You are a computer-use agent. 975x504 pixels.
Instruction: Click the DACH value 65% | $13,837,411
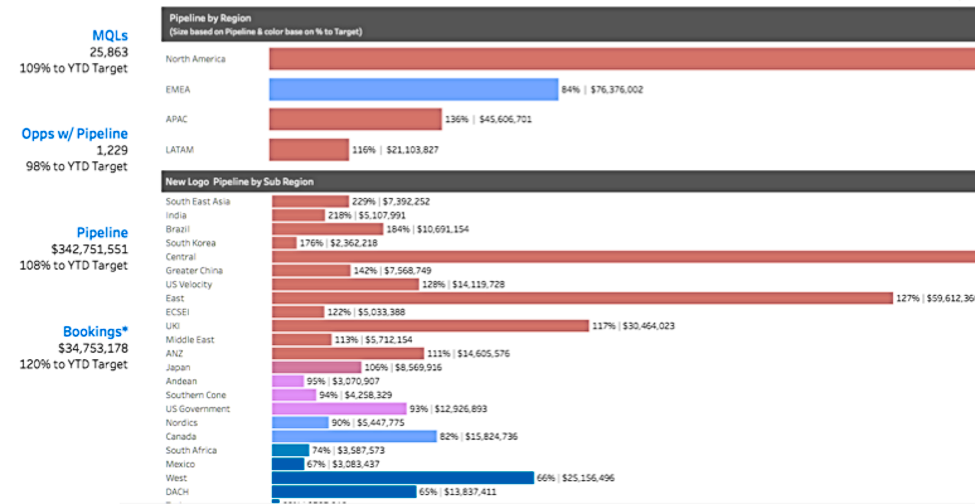460,492
